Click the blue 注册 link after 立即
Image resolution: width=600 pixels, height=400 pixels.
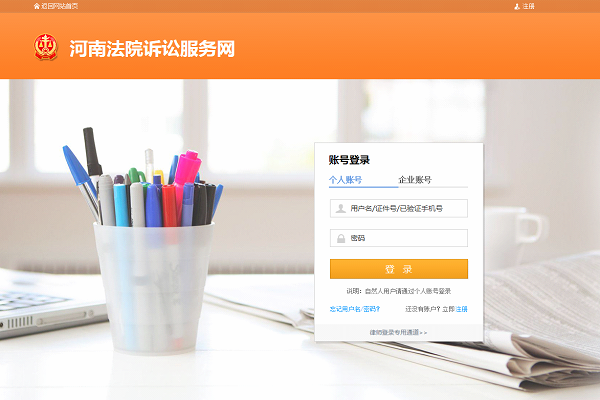[461, 309]
